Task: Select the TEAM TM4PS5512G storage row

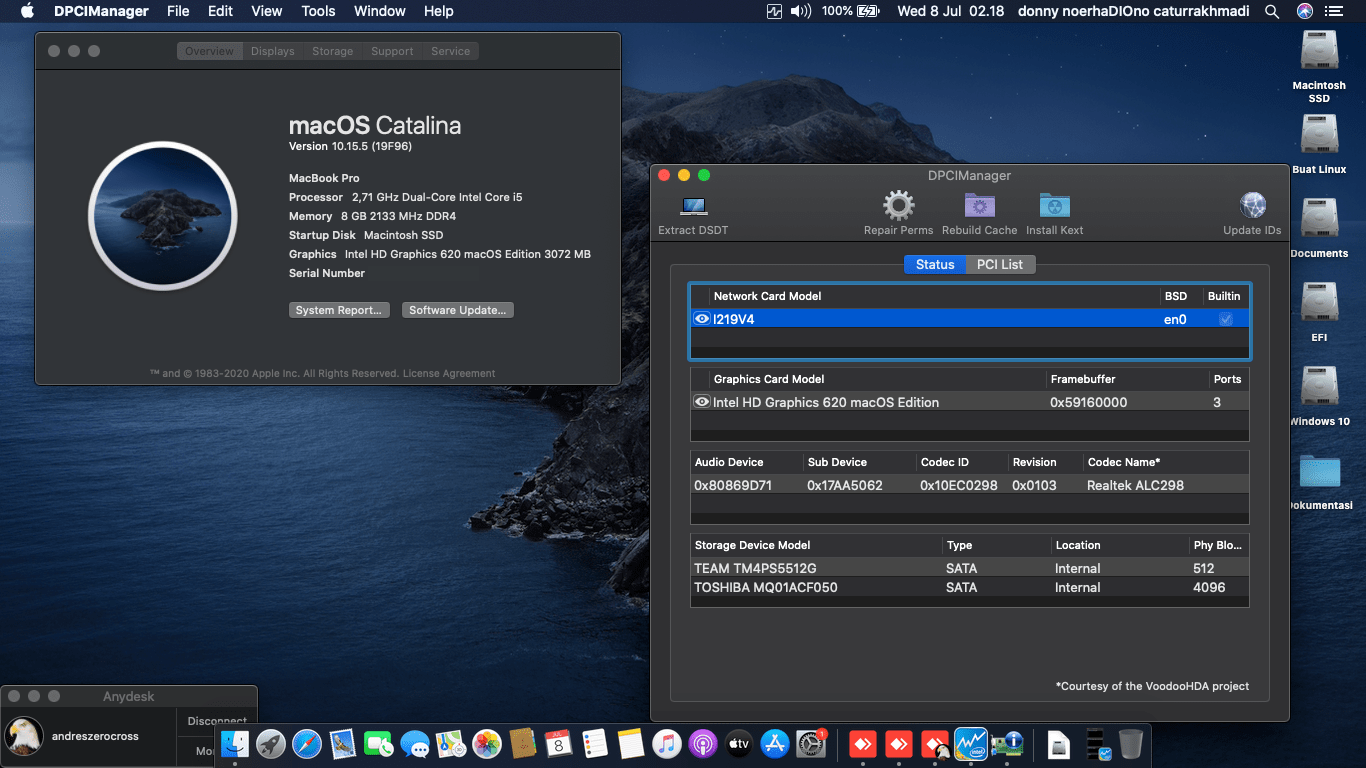Action: pyautogui.click(x=970, y=568)
